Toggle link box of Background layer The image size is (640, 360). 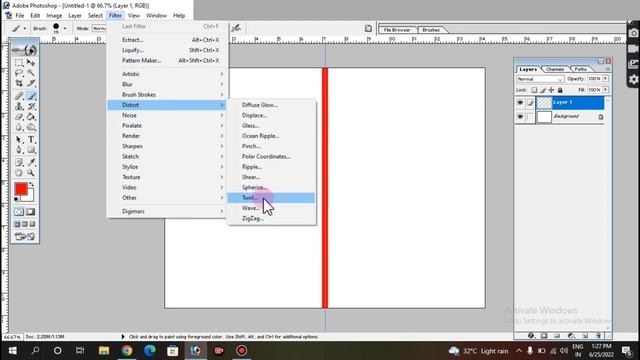pos(530,117)
